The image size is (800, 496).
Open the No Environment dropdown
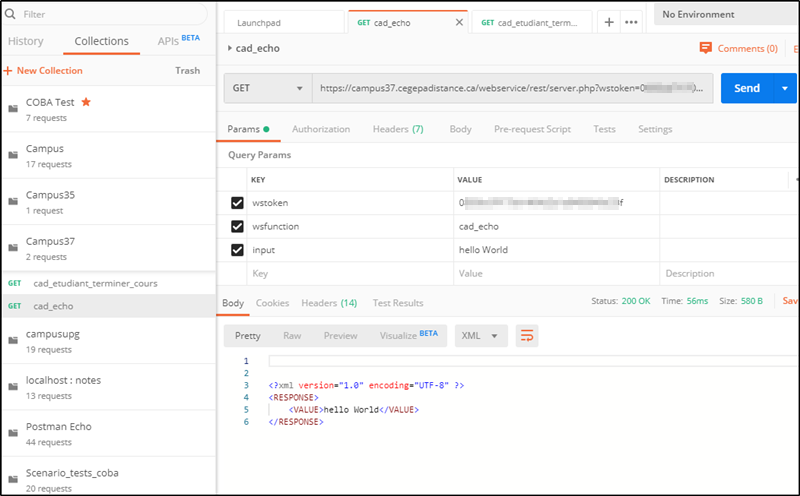click(725, 15)
